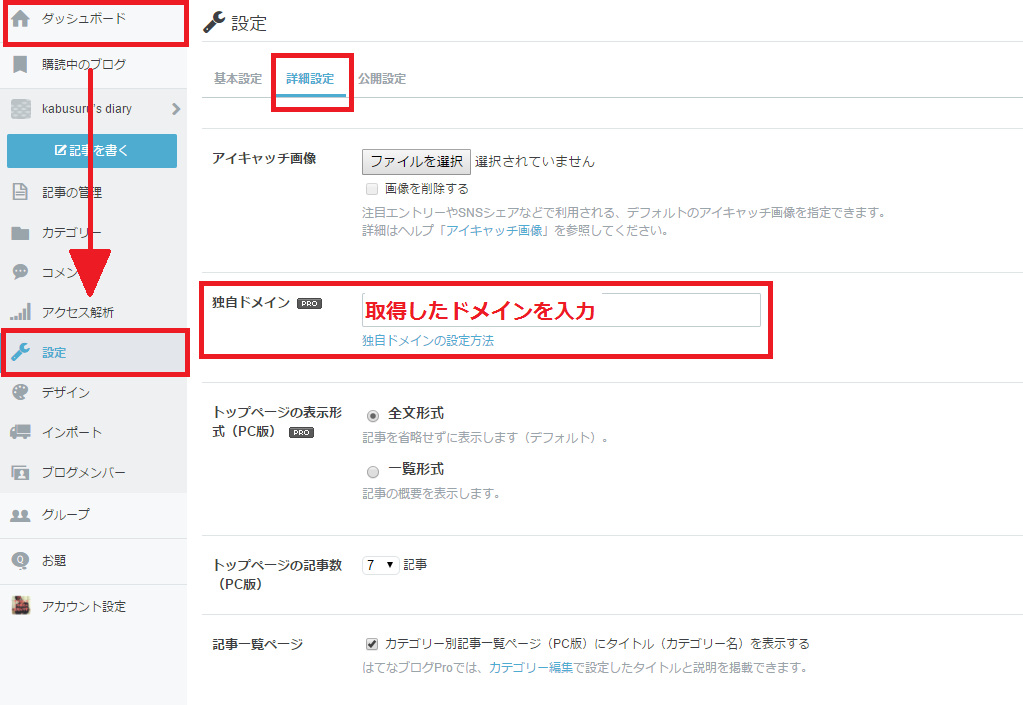
Task: Open ブログメンバー in the sidebar
Action: (94, 473)
